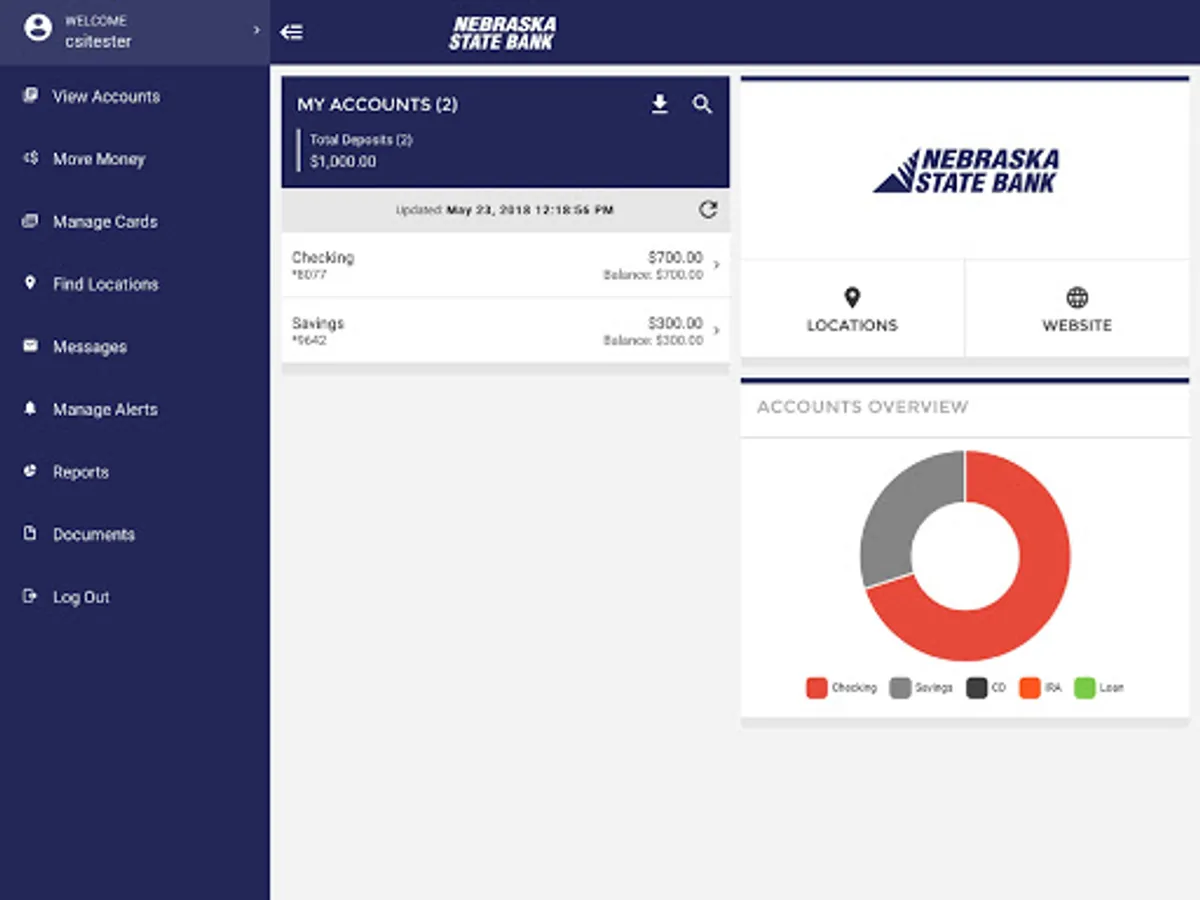Click the Reports pie chart icon
The image size is (1200, 900).
31,471
